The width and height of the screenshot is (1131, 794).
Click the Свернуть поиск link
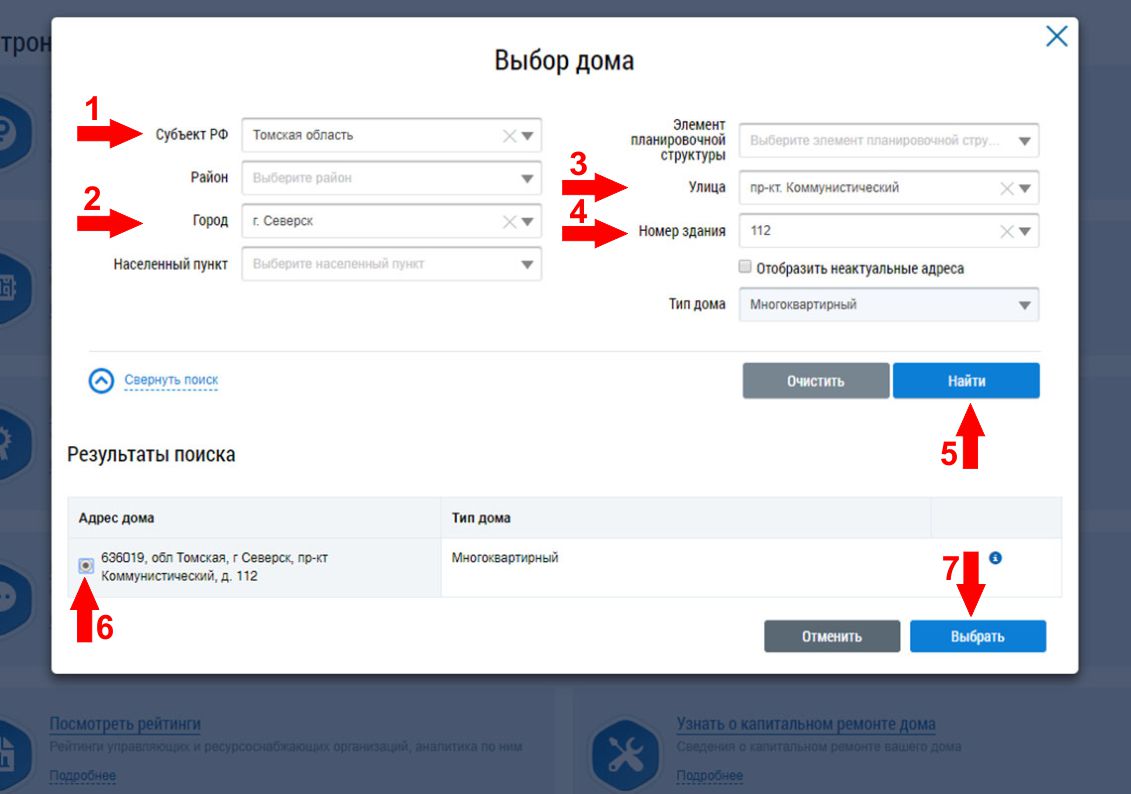coord(171,379)
